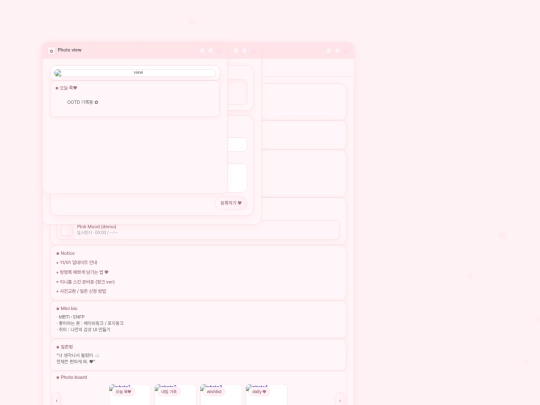Open the first Photo board thumbnail
Image resolution: width=540 pixels, height=405 pixels.
pyautogui.click(x=130, y=395)
